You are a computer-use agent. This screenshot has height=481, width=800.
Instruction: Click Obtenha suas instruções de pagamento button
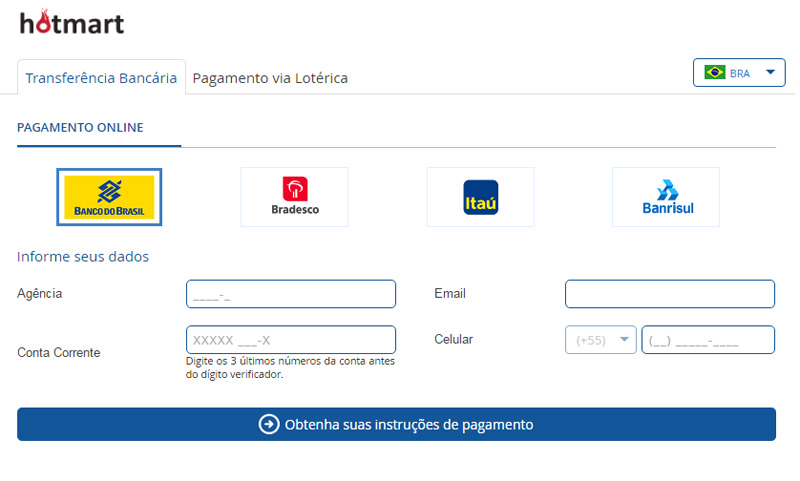pyautogui.click(x=396, y=424)
